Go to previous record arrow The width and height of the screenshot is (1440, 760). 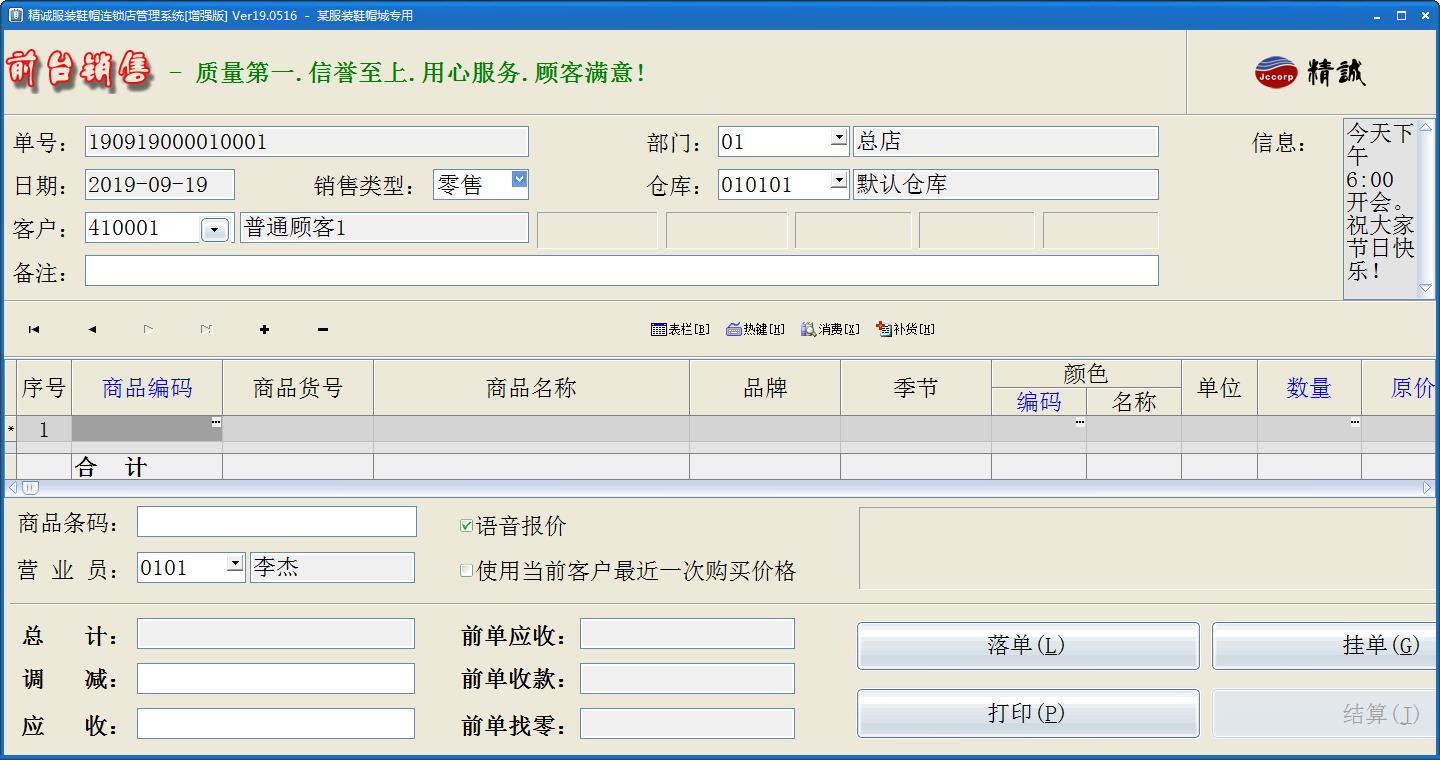tap(92, 329)
